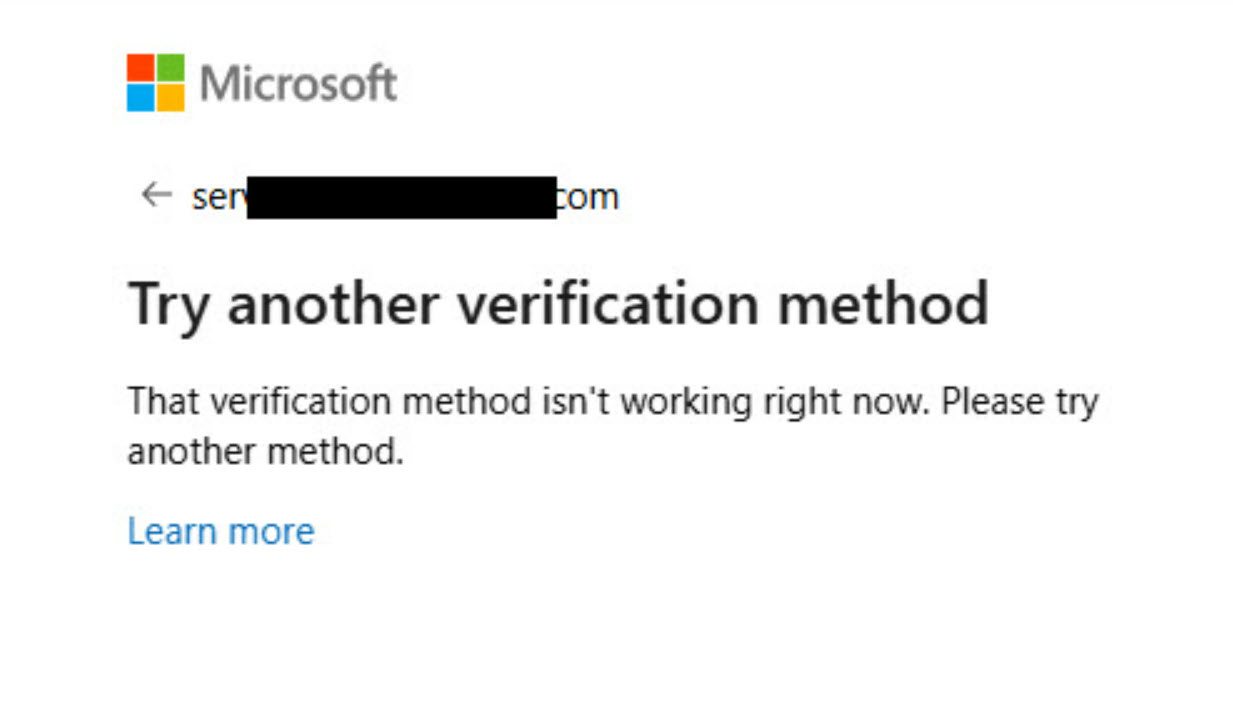Click the Microsoft four-square logo

156,82
